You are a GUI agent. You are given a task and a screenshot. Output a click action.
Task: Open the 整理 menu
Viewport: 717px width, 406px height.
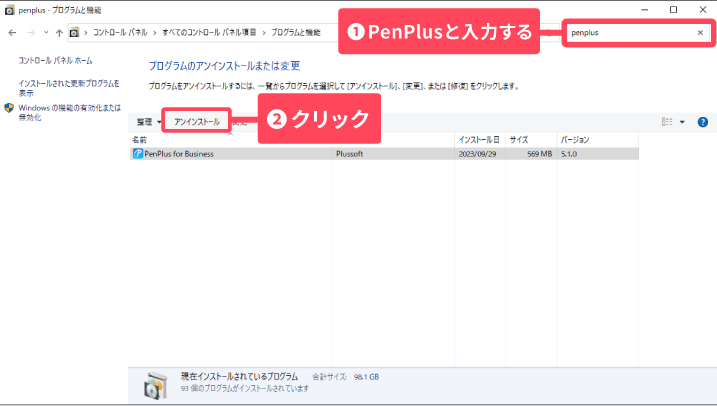(x=148, y=122)
